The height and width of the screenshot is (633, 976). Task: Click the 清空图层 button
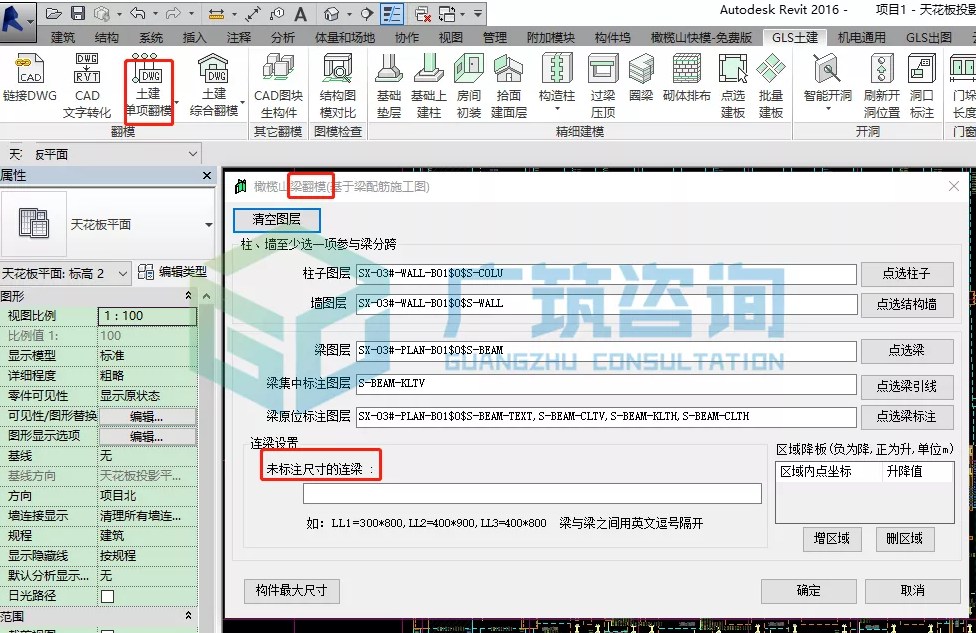click(x=276, y=220)
